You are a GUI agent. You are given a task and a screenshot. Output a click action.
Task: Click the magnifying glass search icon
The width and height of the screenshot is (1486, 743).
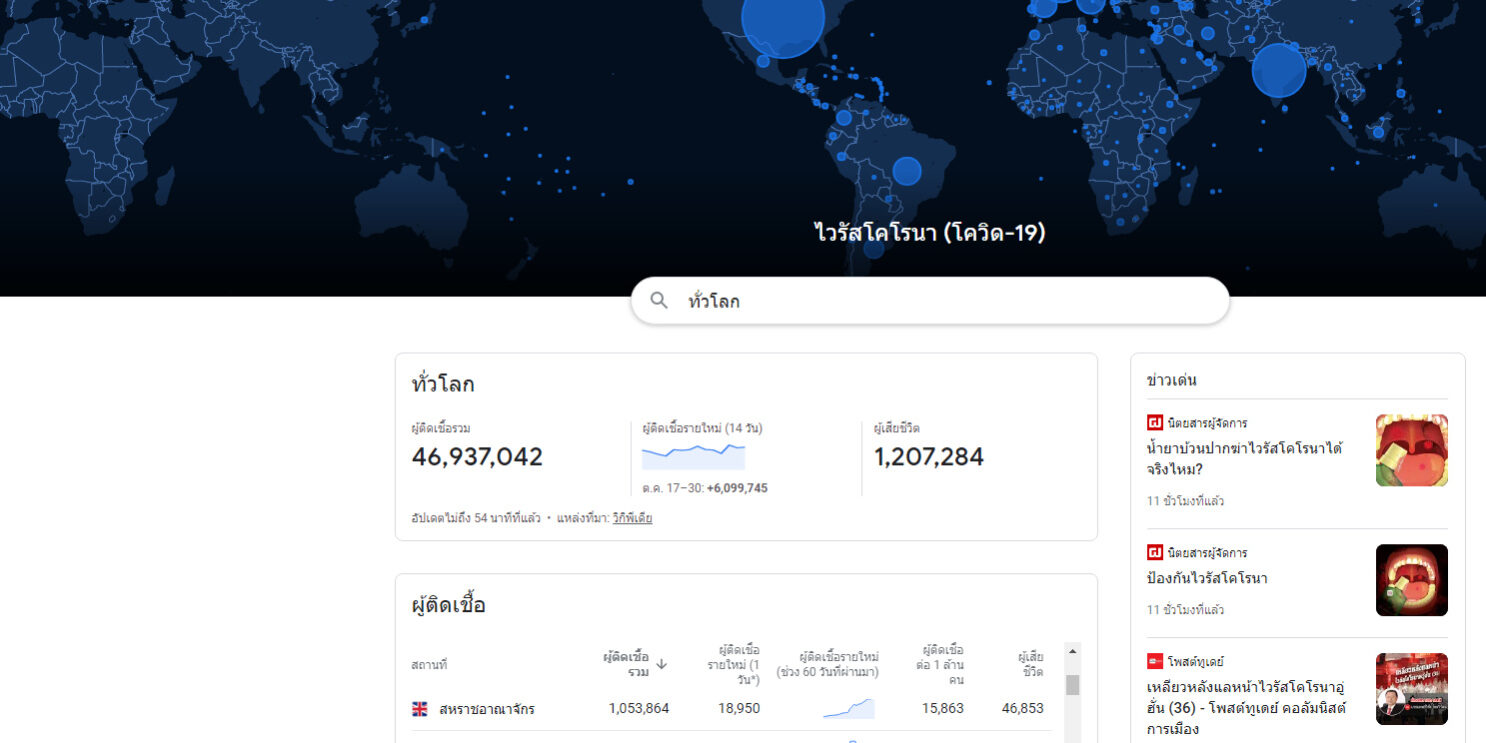(x=659, y=300)
